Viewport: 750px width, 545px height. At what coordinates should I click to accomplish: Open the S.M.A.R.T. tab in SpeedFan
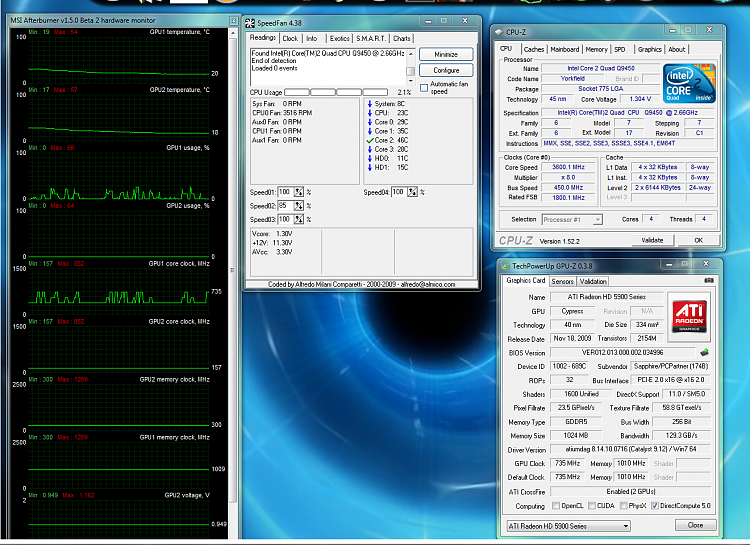[371, 38]
